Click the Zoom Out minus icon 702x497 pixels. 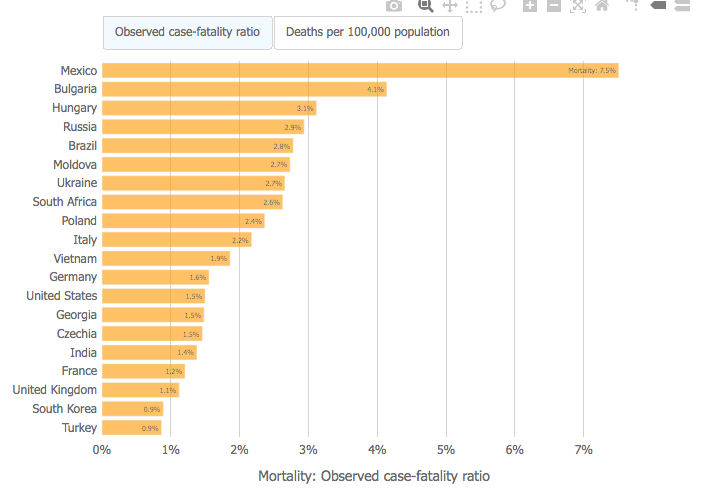pos(553,6)
